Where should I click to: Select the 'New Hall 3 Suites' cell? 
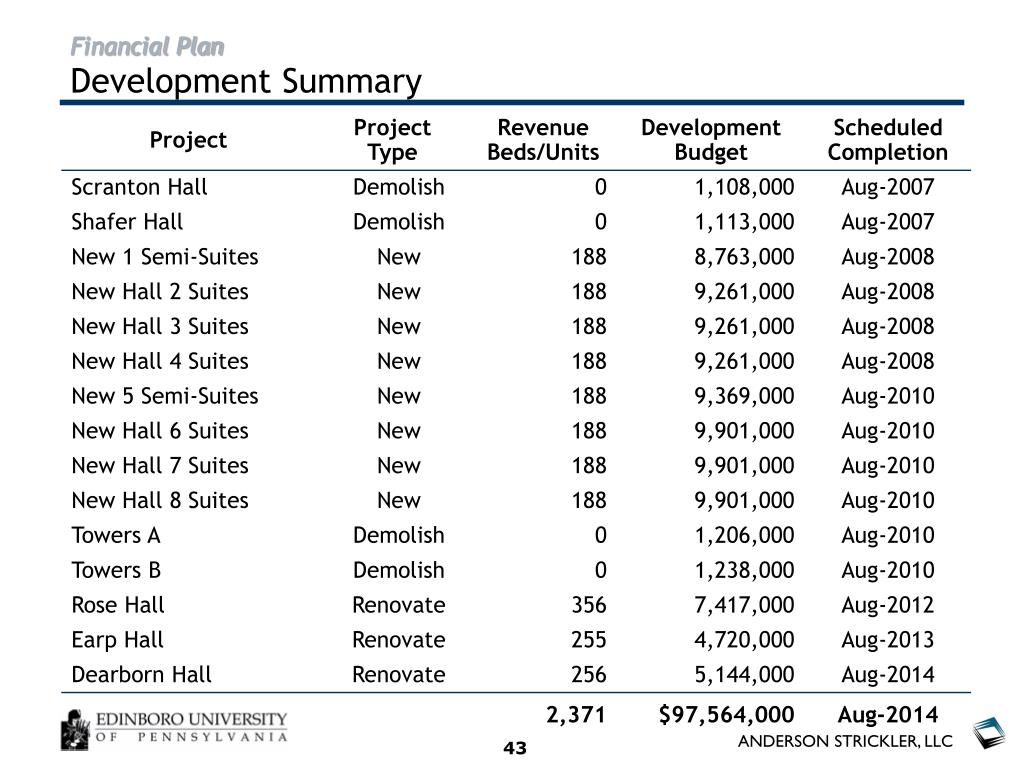tap(160, 327)
